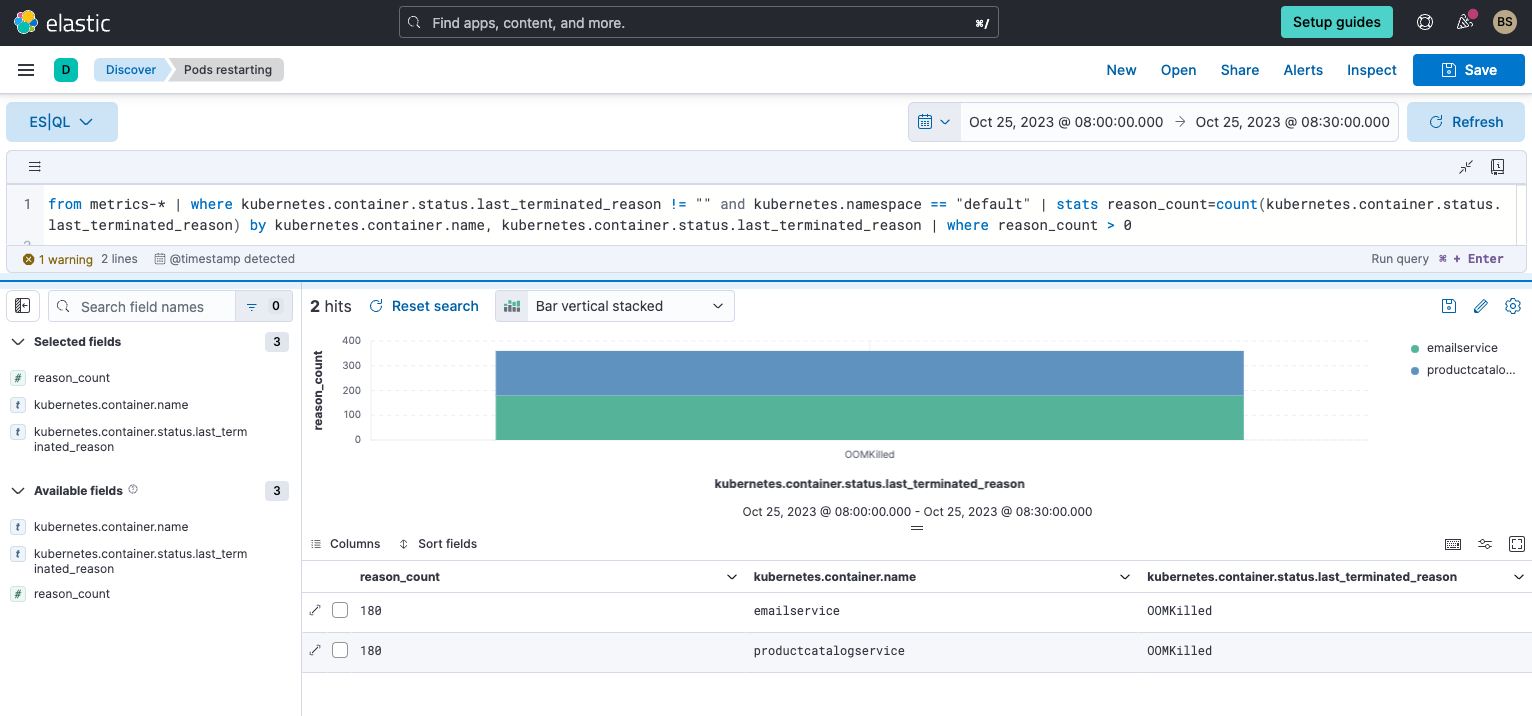The width and height of the screenshot is (1532, 716).
Task: Expand the emailservice row details
Action: [315, 610]
